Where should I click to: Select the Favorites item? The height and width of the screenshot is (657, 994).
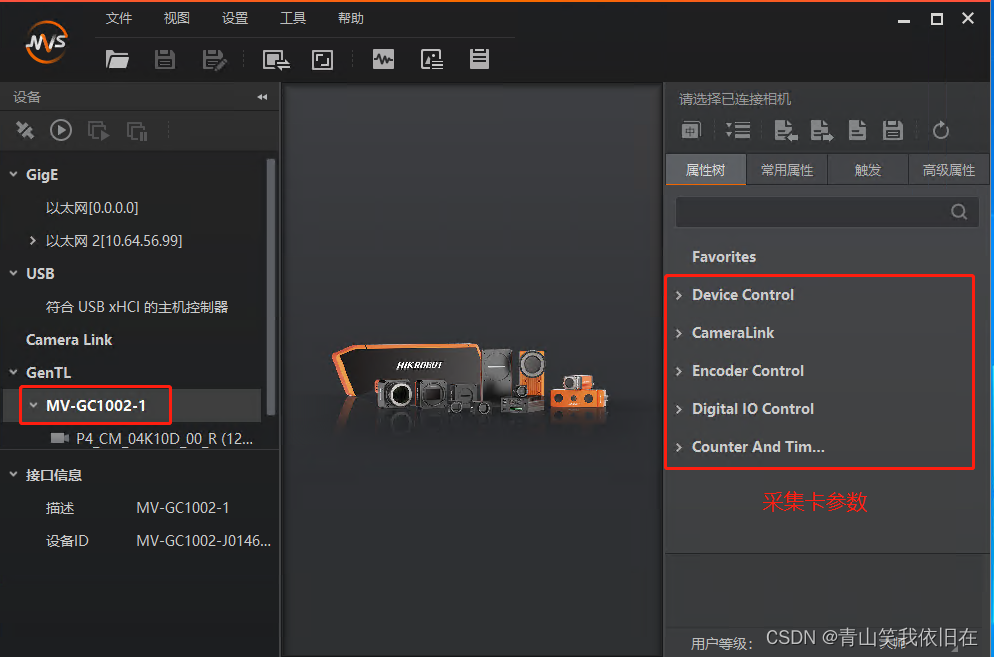pyautogui.click(x=724, y=257)
